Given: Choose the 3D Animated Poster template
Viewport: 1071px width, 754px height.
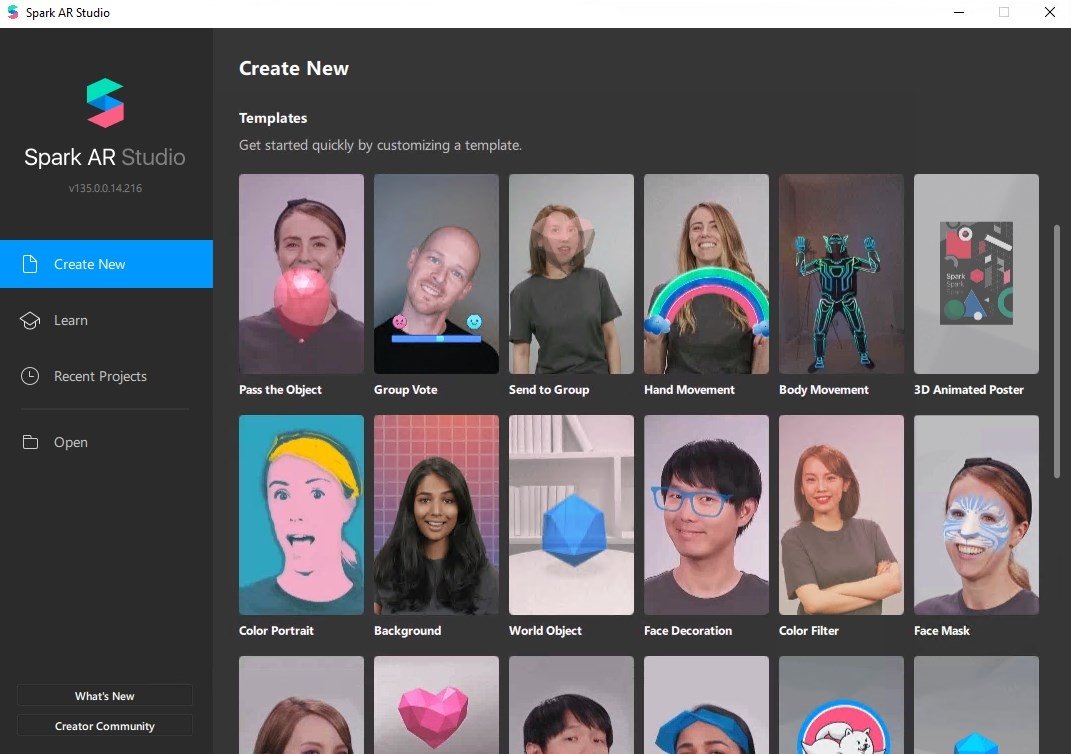Looking at the screenshot, I should (x=976, y=274).
